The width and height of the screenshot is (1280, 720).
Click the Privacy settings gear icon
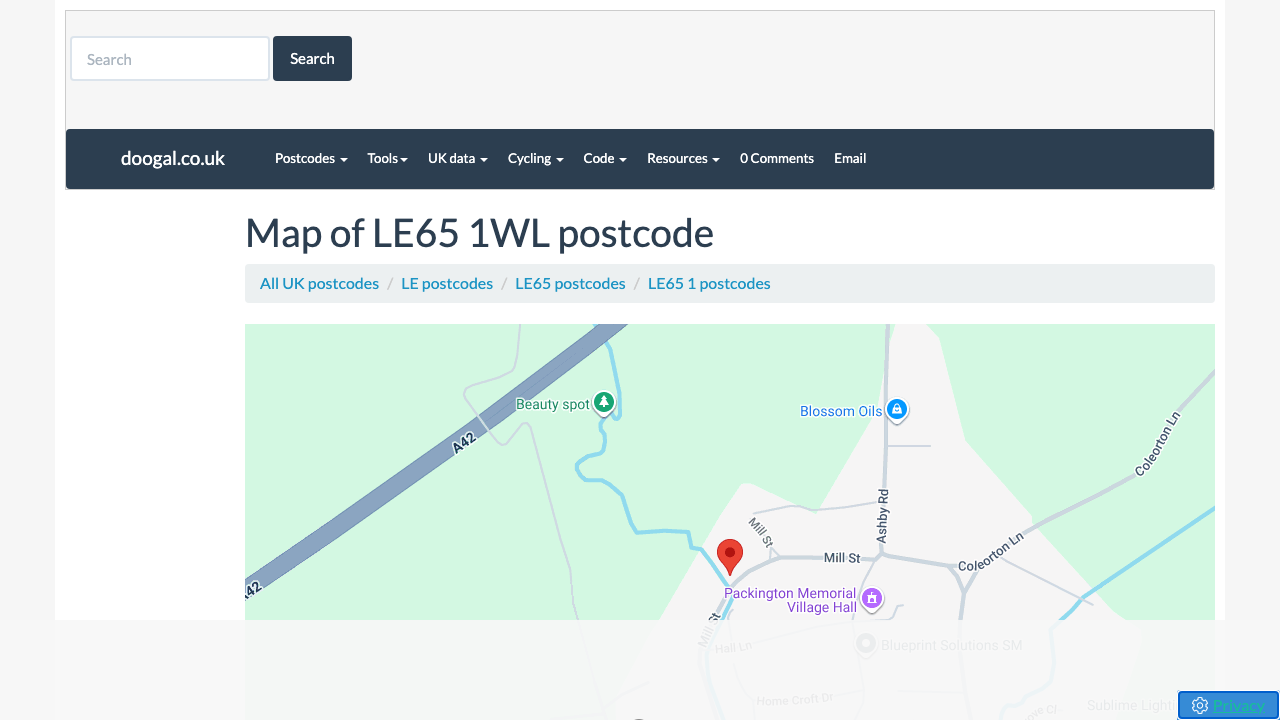pos(1200,706)
